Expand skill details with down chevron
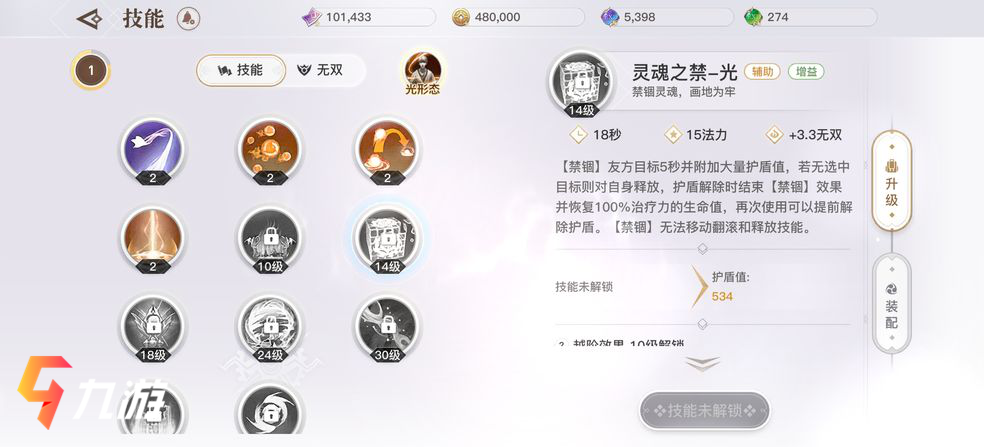 point(702,364)
